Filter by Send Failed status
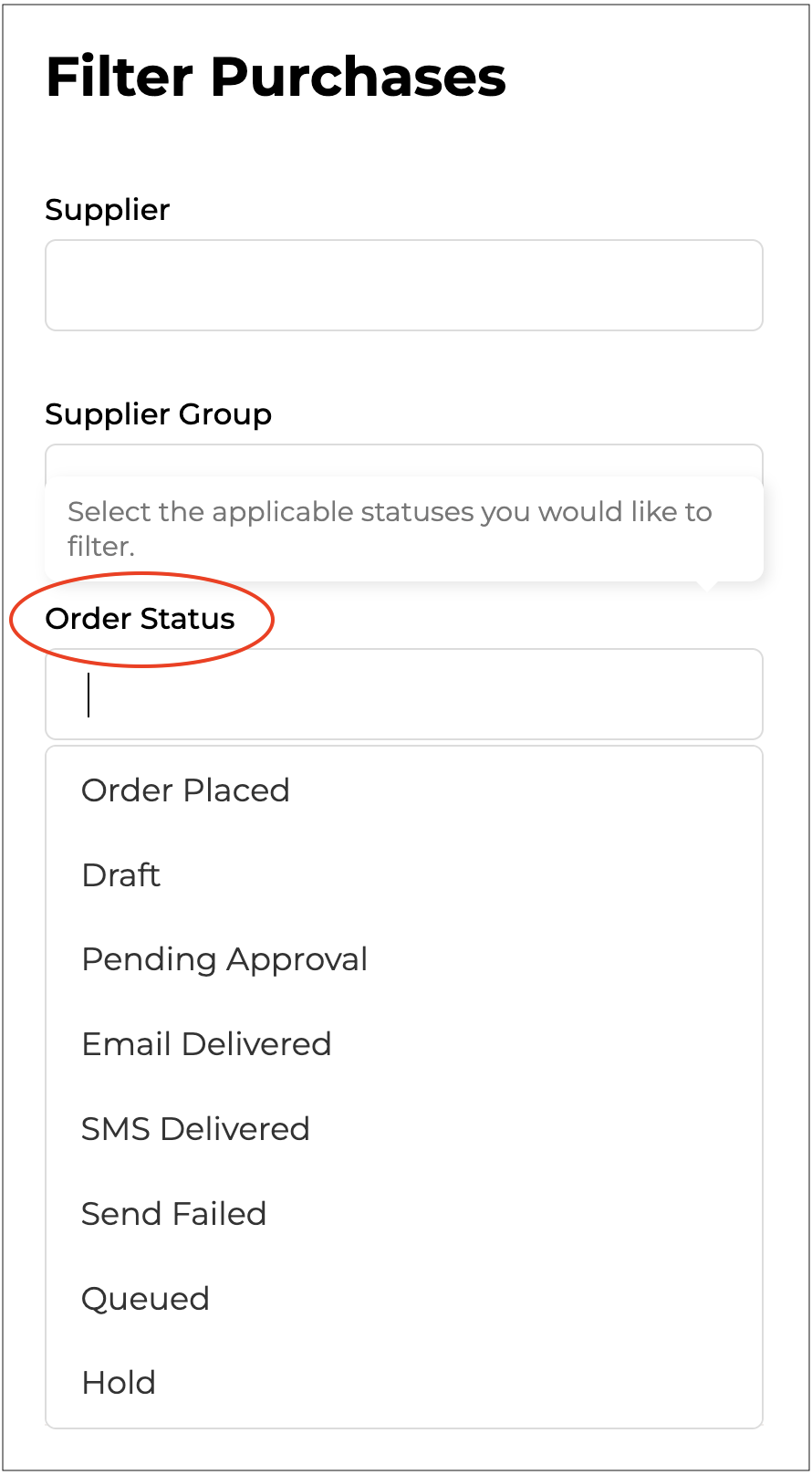 pos(173,1214)
